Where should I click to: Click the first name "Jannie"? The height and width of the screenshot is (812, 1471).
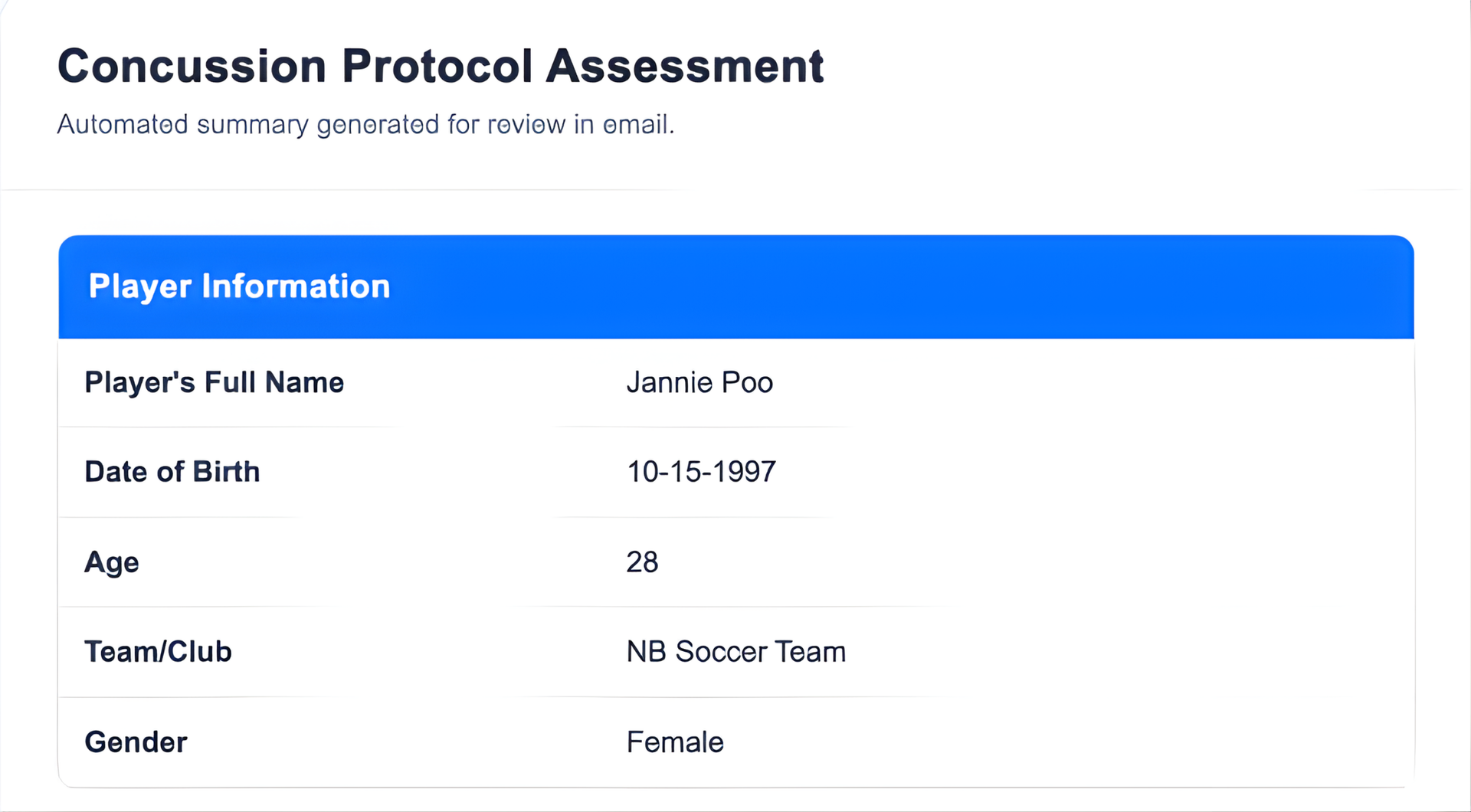pyautogui.click(x=670, y=382)
